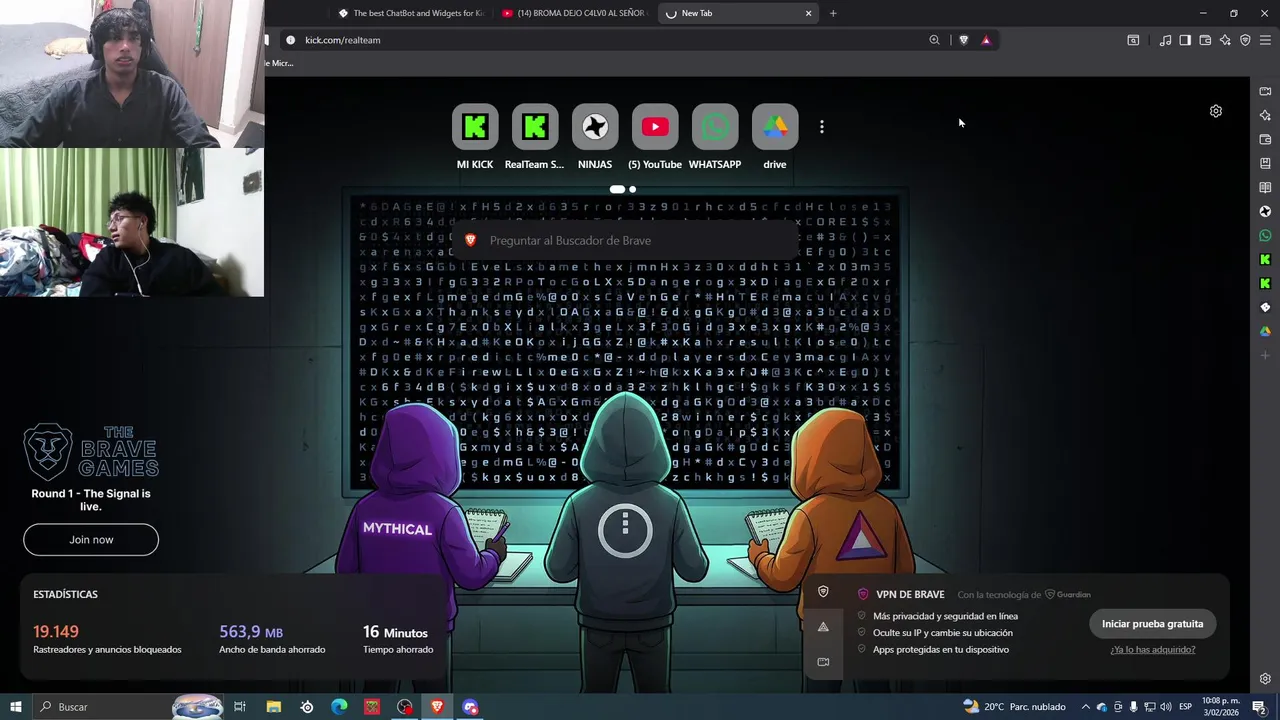Screen dimensions: 1280x720
Task: Open Wallet panel in sidebar
Action: (1265, 139)
